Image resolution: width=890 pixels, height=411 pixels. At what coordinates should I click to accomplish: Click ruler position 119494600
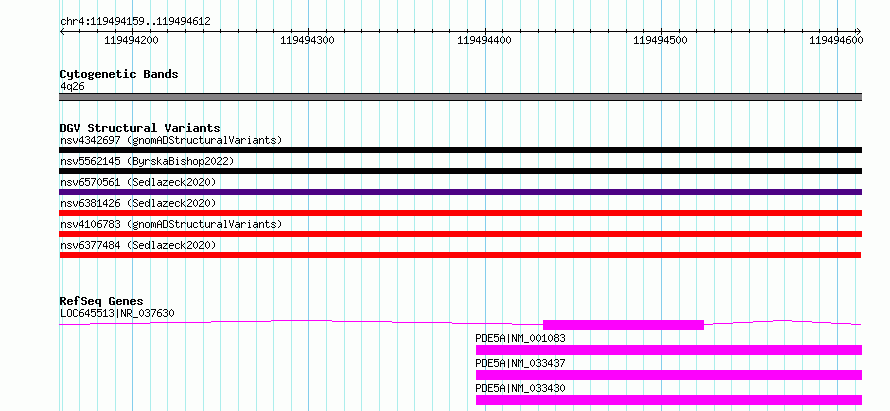pyautogui.click(x=836, y=40)
